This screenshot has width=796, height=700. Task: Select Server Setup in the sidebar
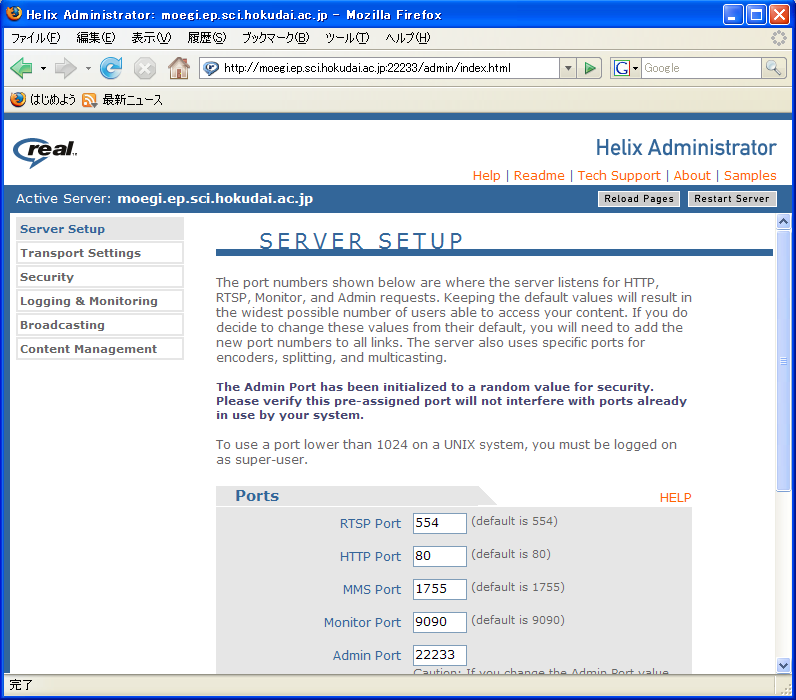(x=100, y=229)
